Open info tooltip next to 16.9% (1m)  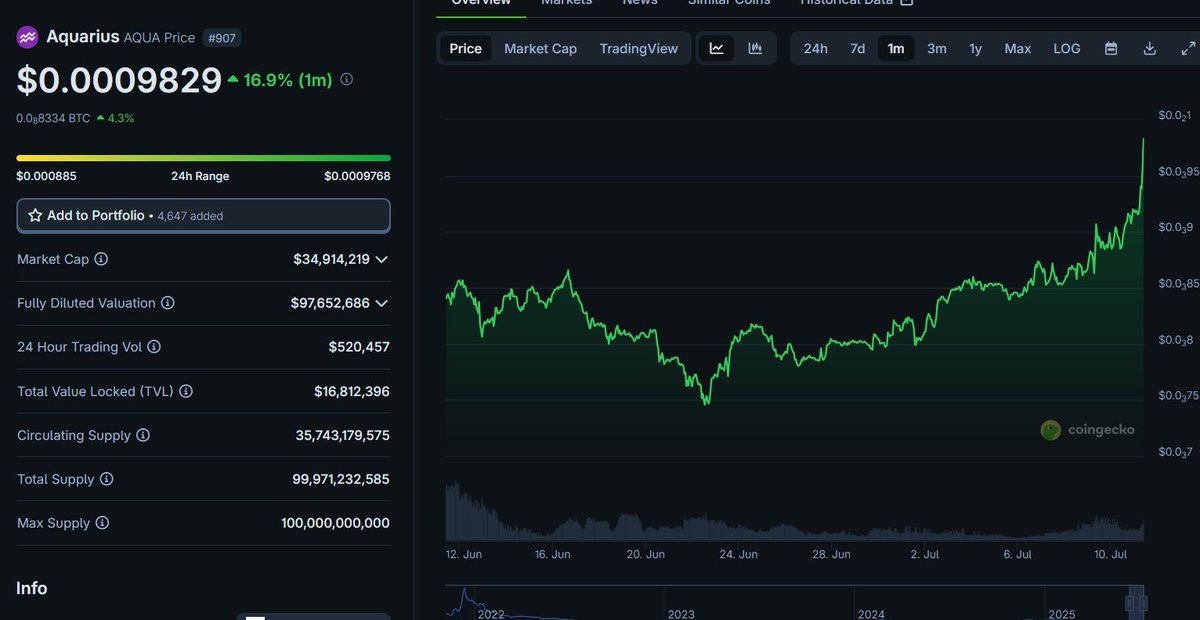(347, 79)
